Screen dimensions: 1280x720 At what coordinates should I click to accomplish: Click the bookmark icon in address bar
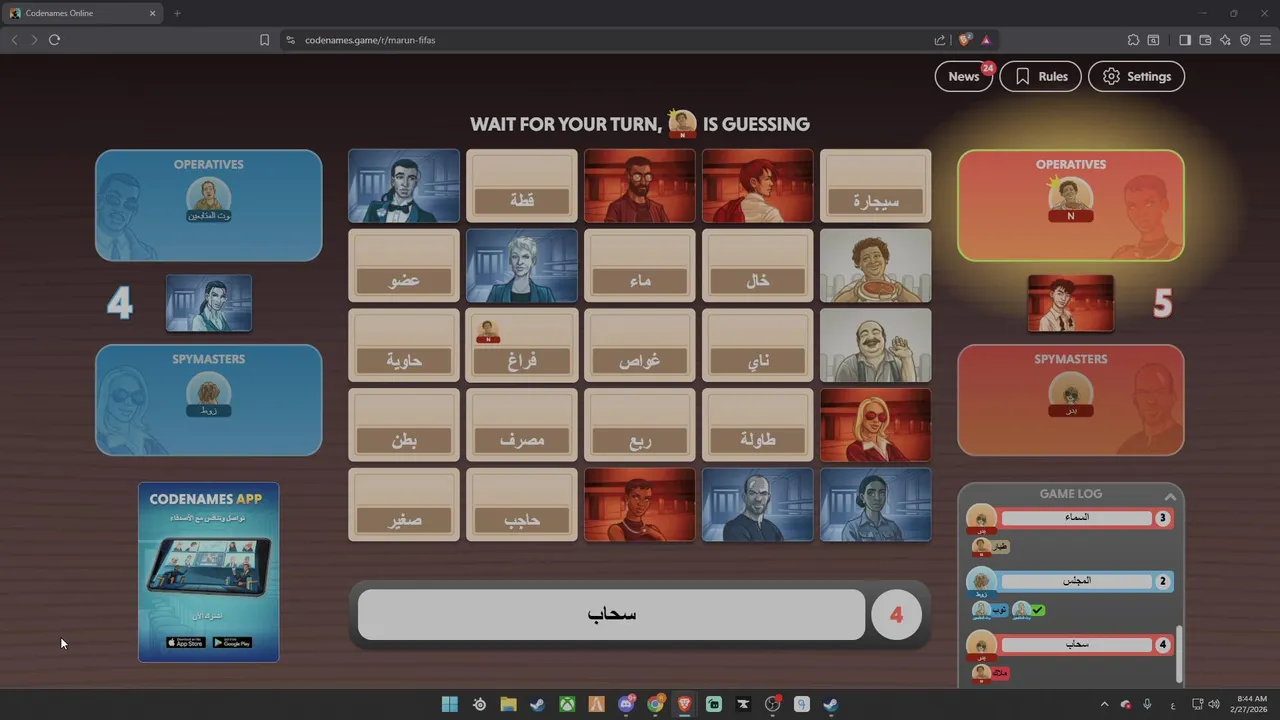[x=264, y=40]
